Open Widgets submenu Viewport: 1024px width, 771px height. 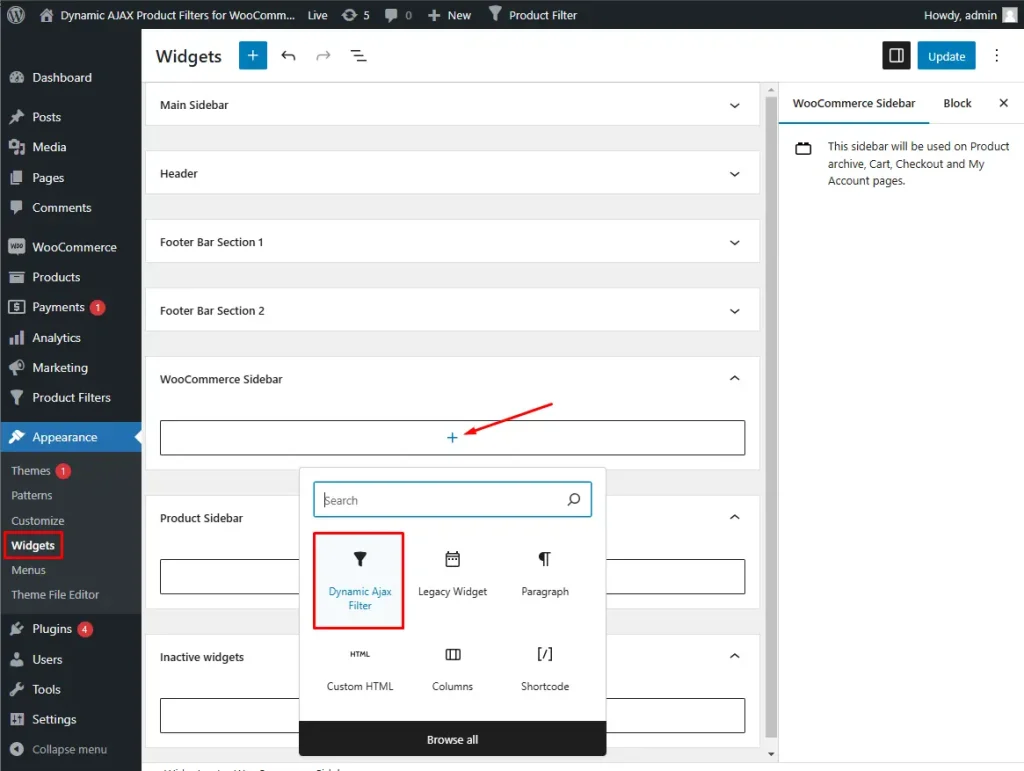[33, 545]
